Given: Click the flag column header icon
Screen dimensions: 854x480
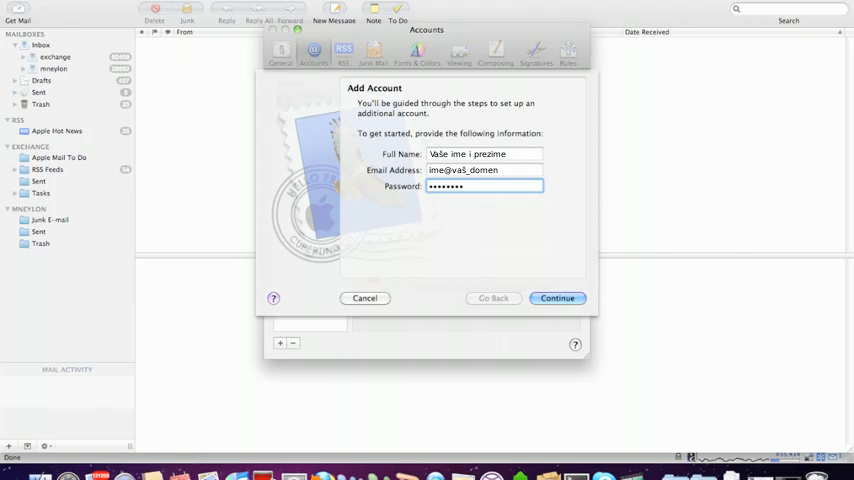Looking at the screenshot, I should [155, 32].
